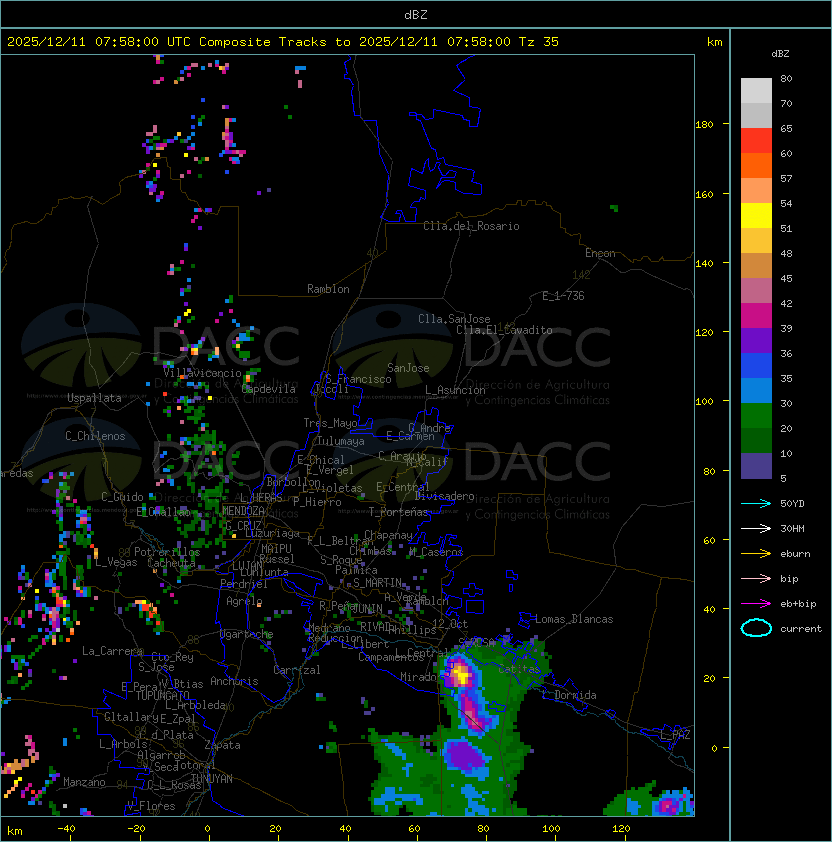Click the 'MENDOZA' city label
The width and height of the screenshot is (832, 842).
click(243, 510)
